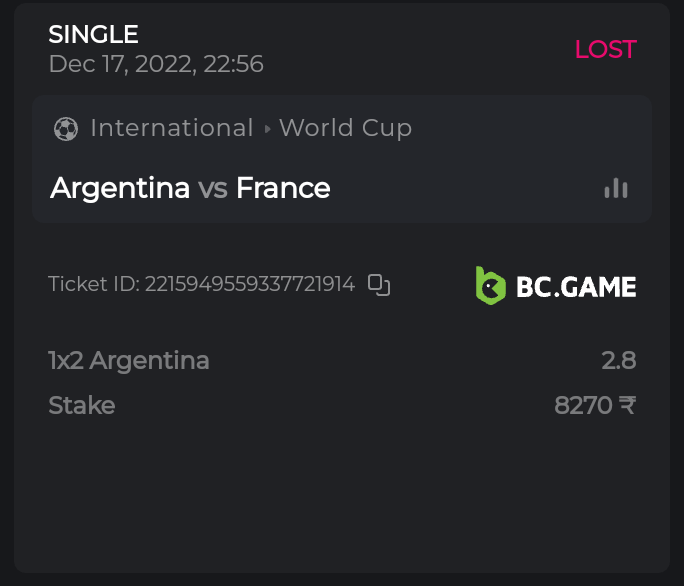Copy the ticket ID with copy icon
The height and width of the screenshot is (586, 684).
tap(379, 285)
